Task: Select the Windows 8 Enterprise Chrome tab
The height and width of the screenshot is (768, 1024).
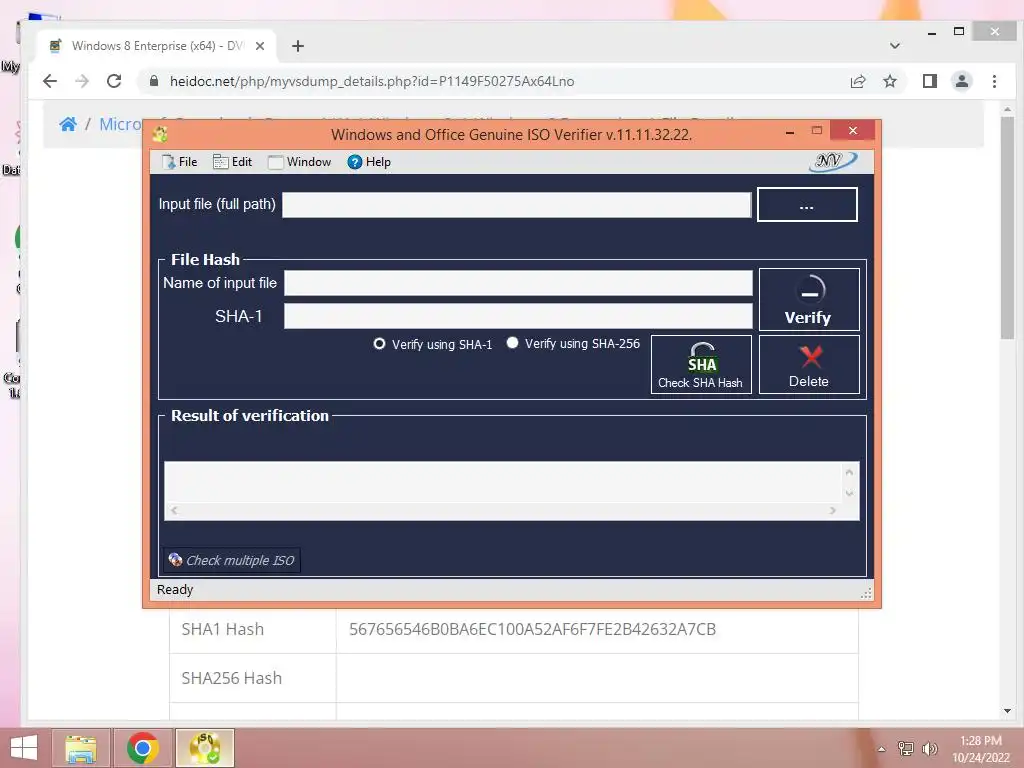Action: point(156,46)
